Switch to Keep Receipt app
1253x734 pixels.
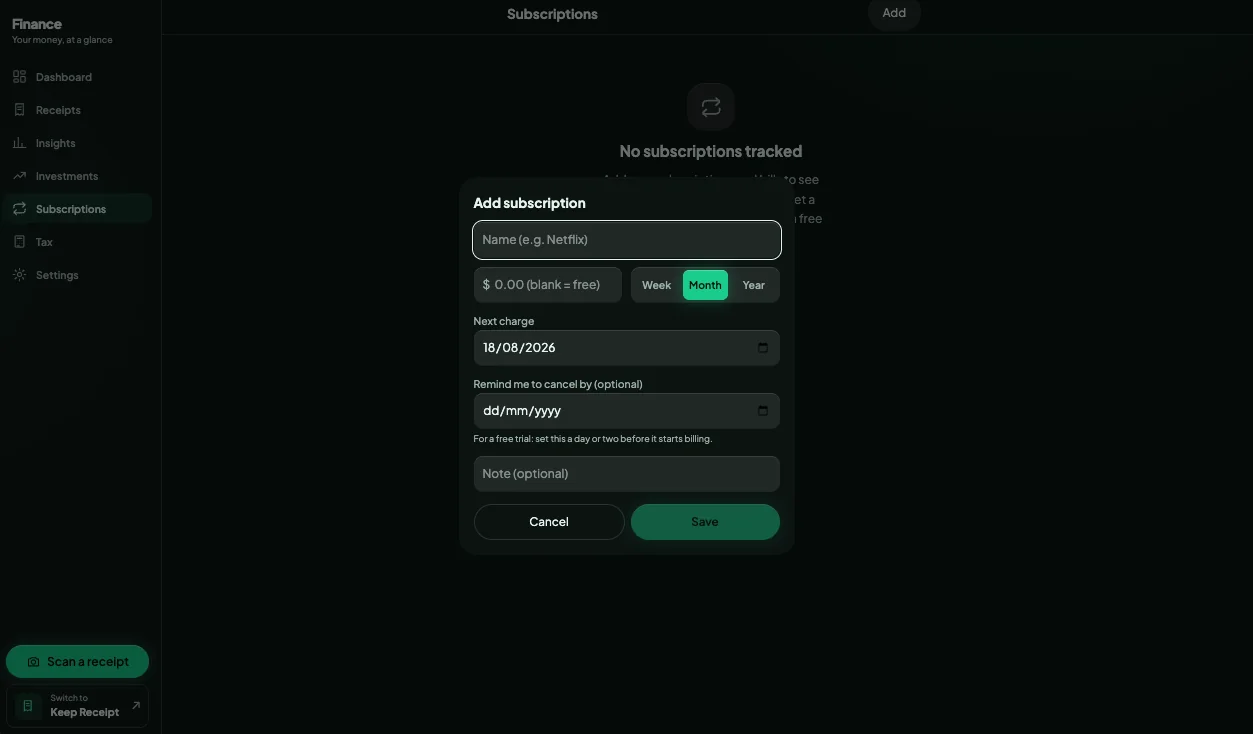click(77, 706)
